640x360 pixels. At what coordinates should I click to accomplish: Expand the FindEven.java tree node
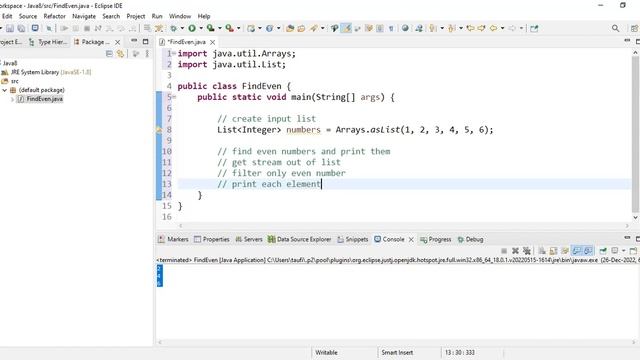[x=12, y=99]
